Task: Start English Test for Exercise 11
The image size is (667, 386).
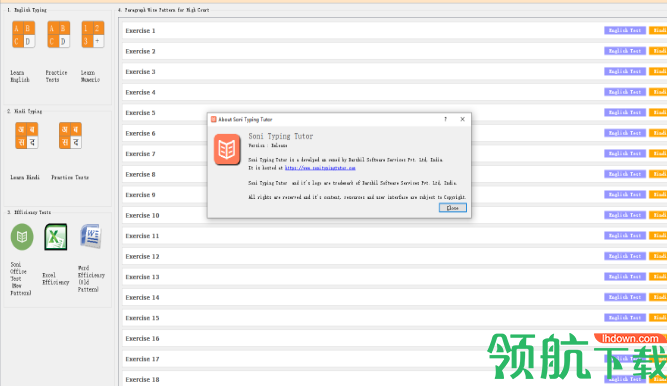Action: coord(625,236)
